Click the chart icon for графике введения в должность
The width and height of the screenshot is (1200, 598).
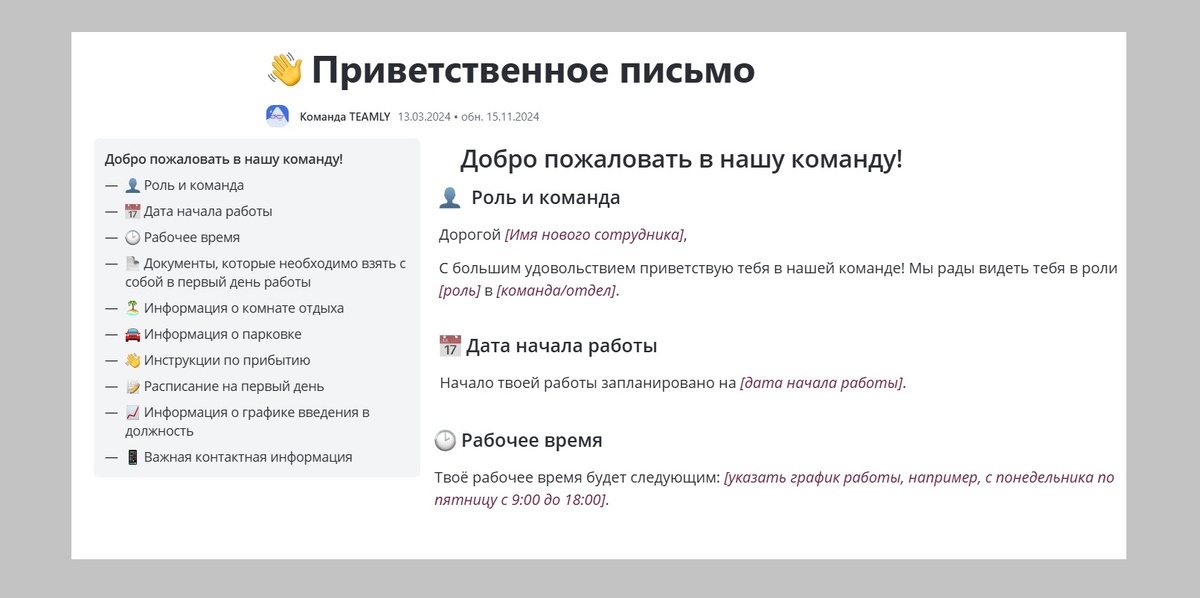pyautogui.click(x=131, y=412)
